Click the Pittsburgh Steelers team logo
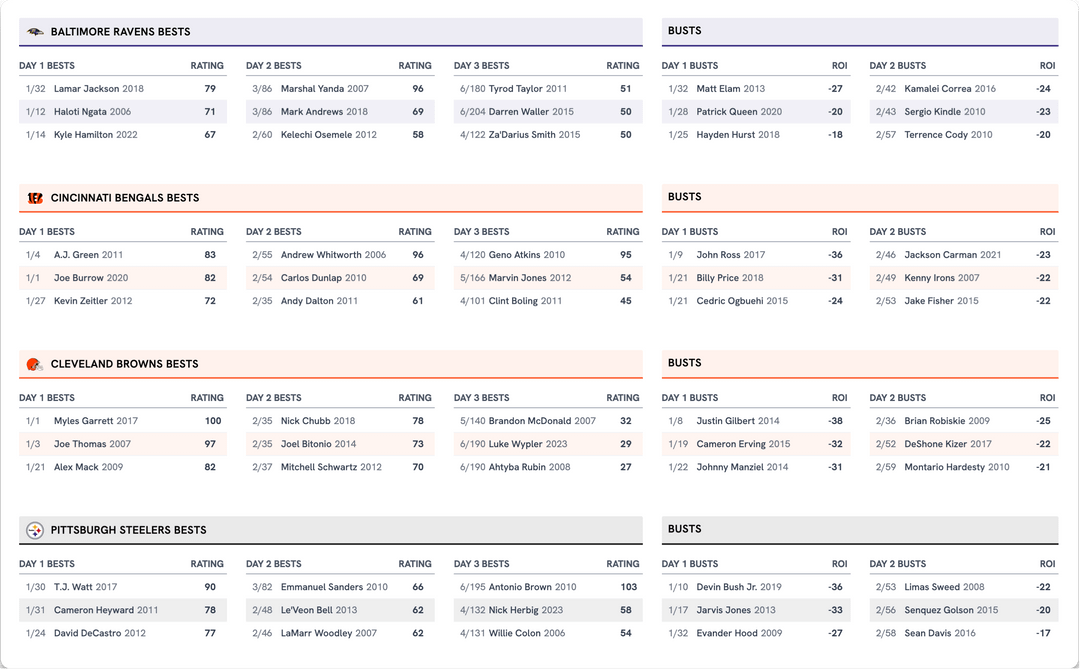The image size is (1080, 669). pyautogui.click(x=35, y=530)
